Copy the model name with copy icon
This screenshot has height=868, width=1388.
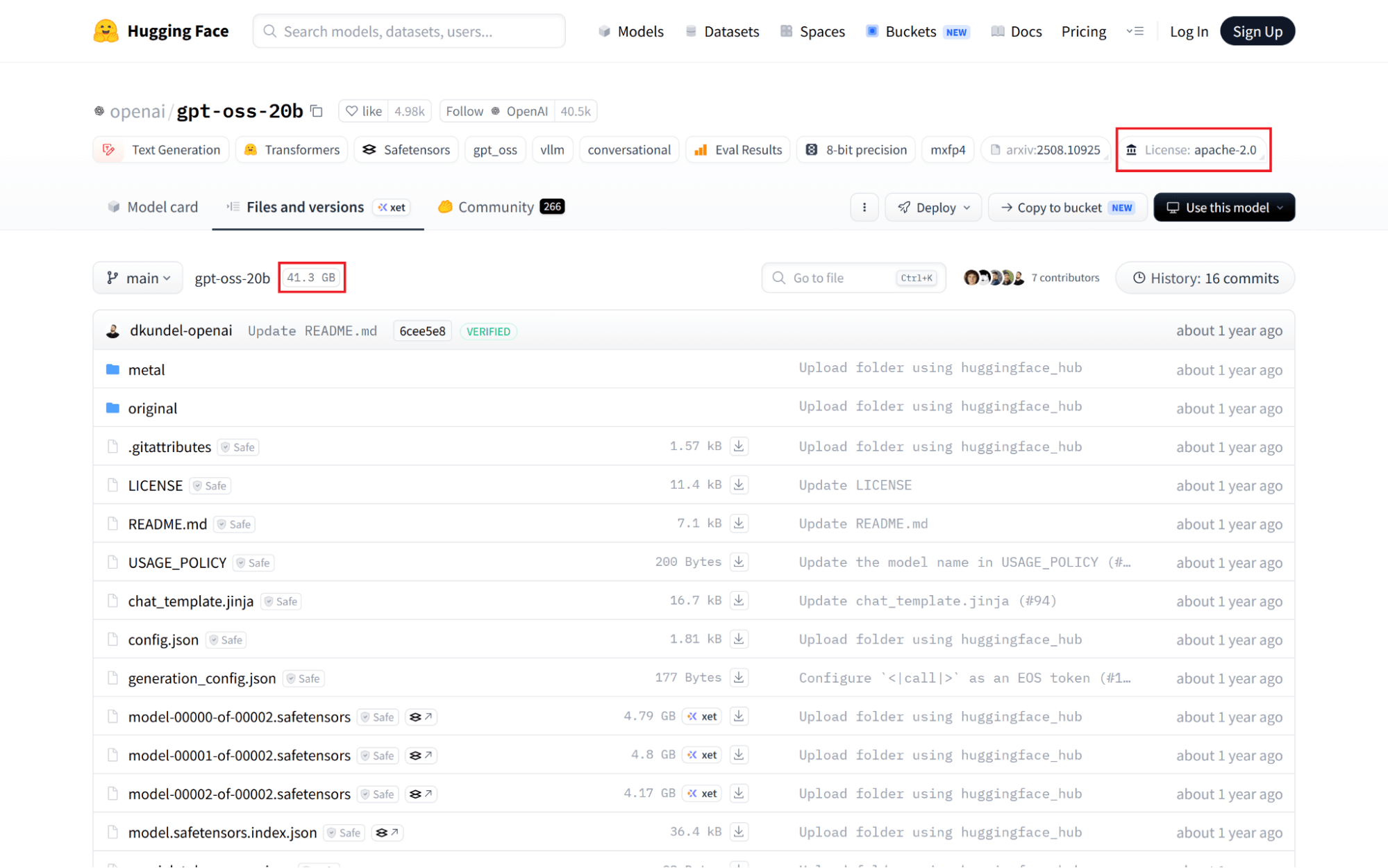pos(317,111)
